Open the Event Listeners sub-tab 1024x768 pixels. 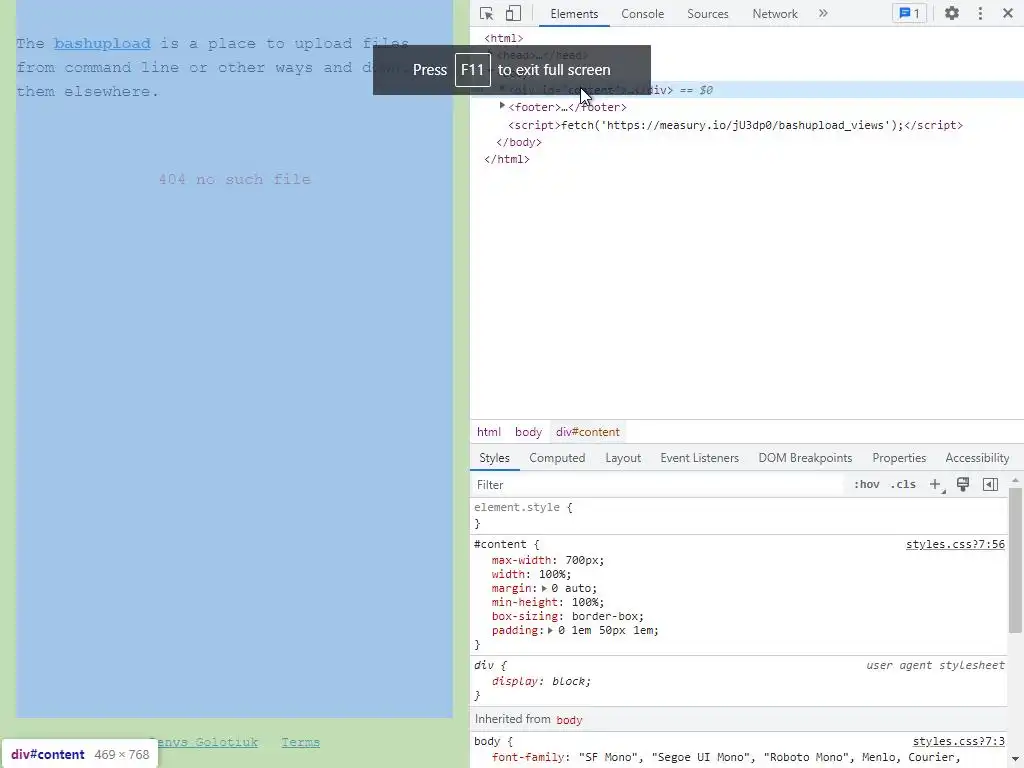click(x=699, y=458)
